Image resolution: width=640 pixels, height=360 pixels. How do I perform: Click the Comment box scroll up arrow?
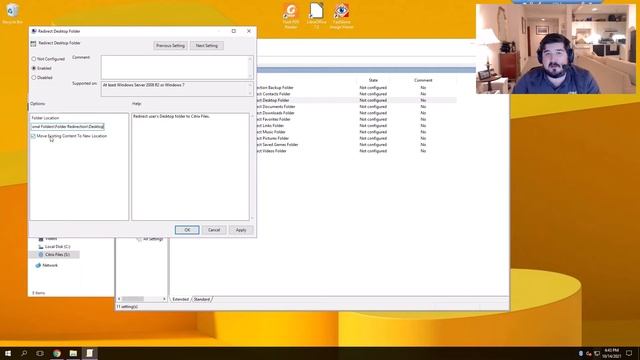coord(251,59)
